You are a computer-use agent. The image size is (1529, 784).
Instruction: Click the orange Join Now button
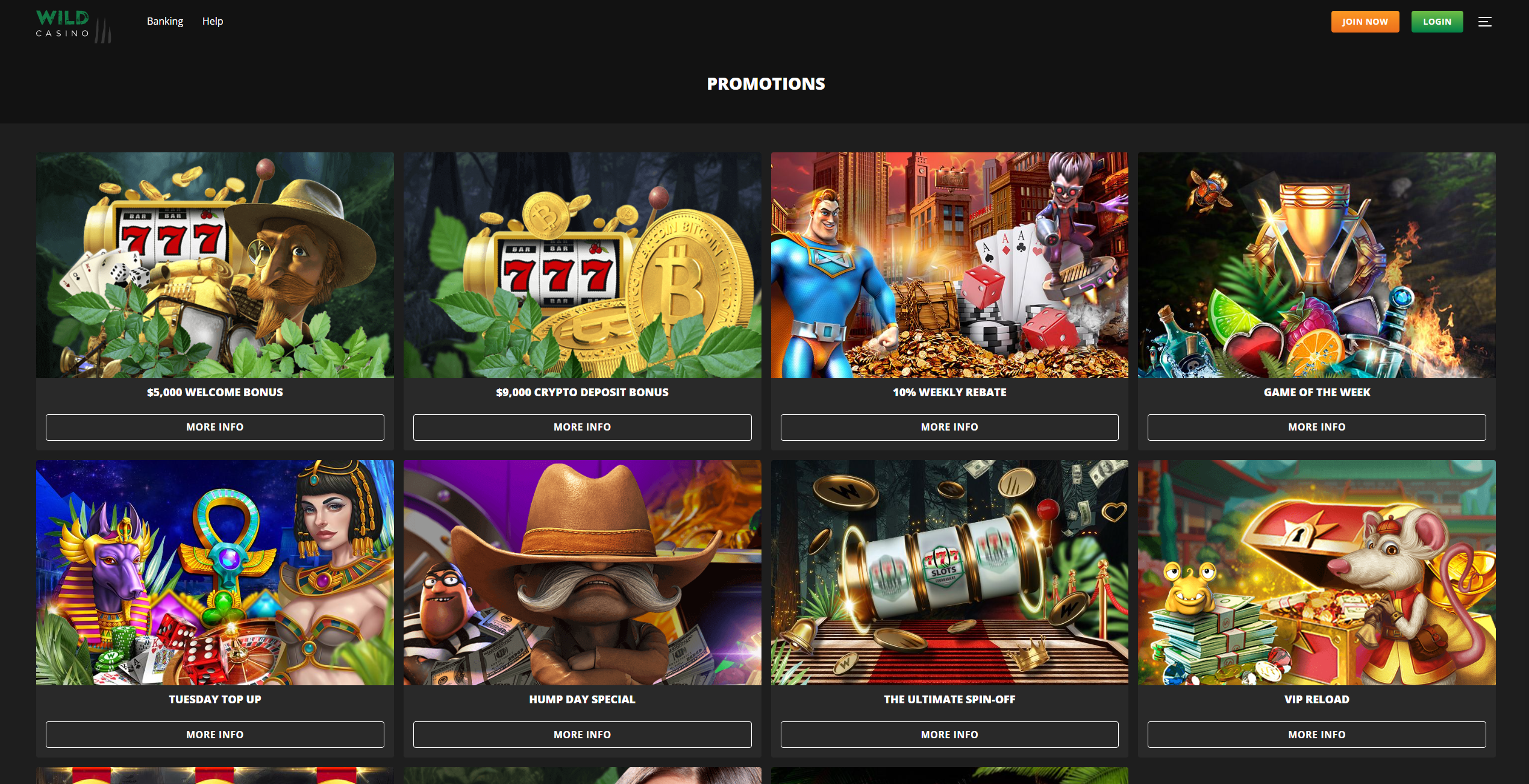[1365, 22]
